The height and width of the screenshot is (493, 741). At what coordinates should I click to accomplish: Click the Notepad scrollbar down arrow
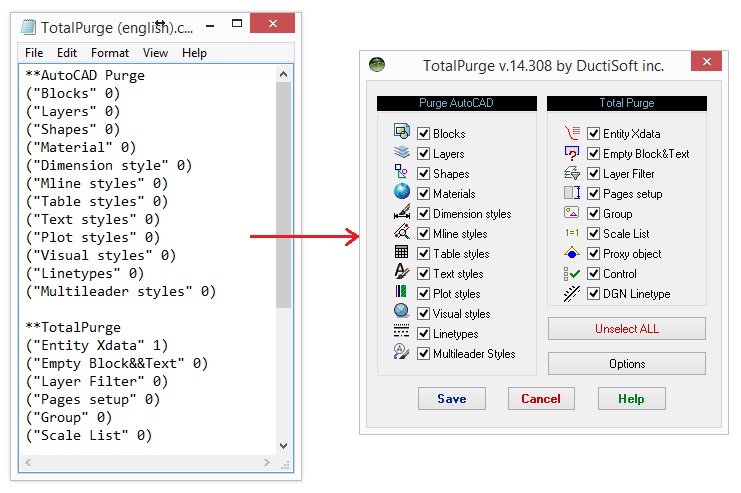click(x=284, y=446)
